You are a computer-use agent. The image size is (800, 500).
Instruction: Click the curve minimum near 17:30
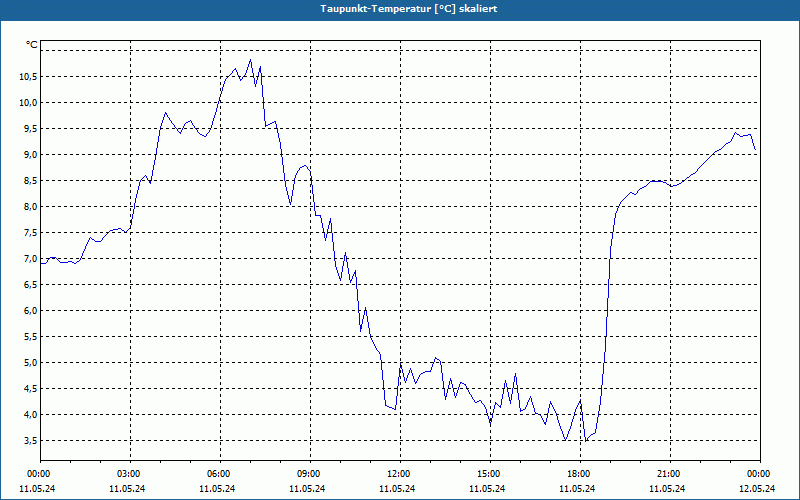coord(565,440)
